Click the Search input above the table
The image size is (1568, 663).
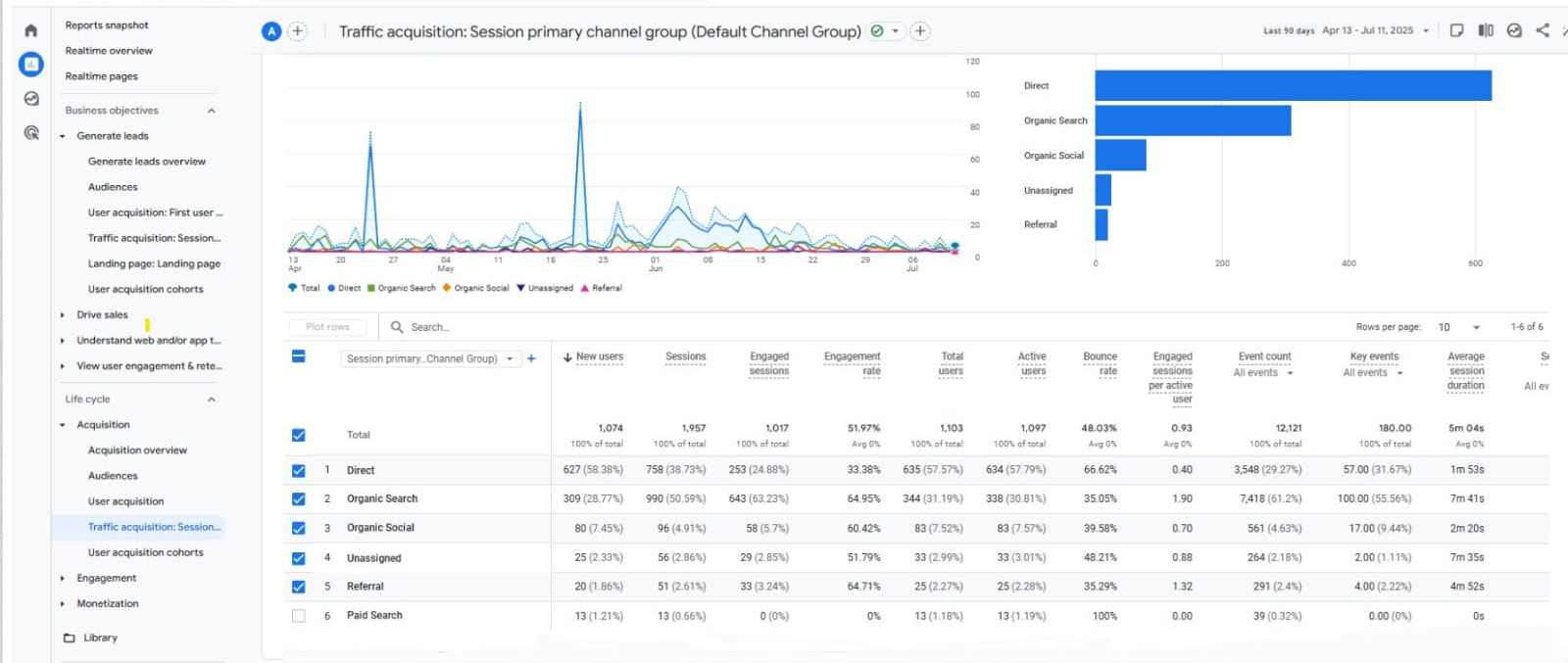point(430,327)
